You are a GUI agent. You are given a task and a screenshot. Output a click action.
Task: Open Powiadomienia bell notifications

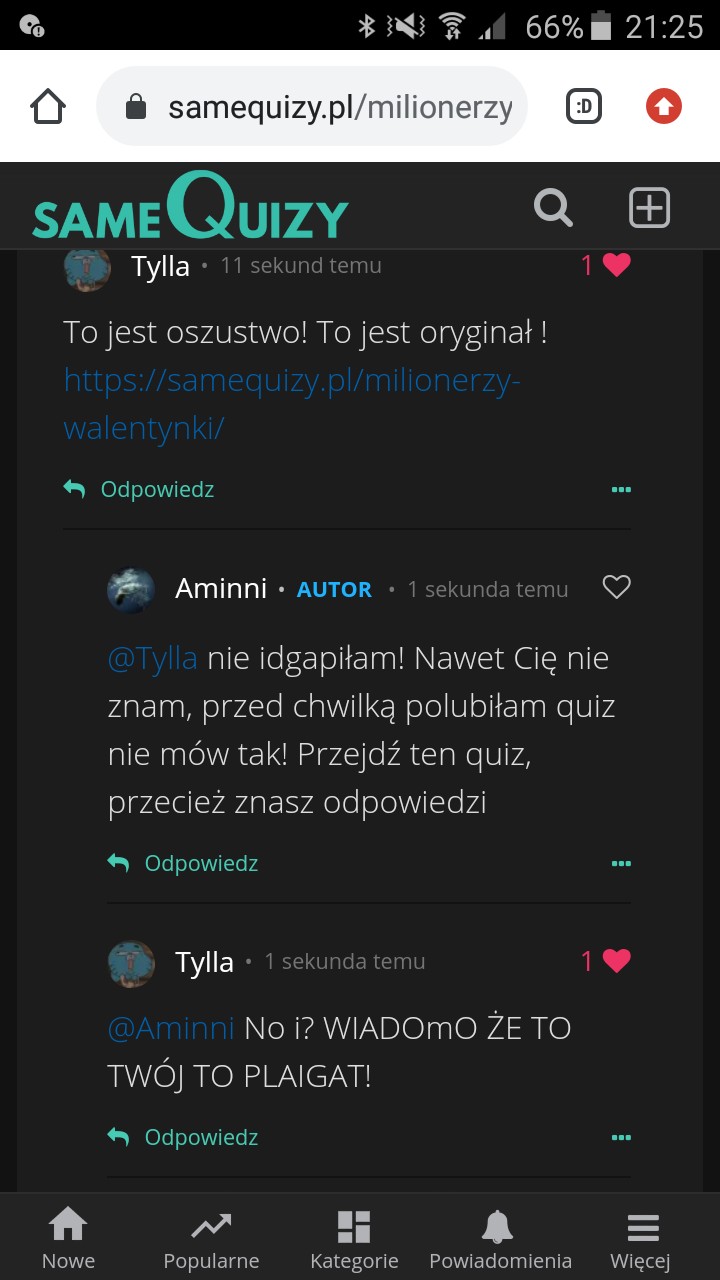pos(499,1238)
